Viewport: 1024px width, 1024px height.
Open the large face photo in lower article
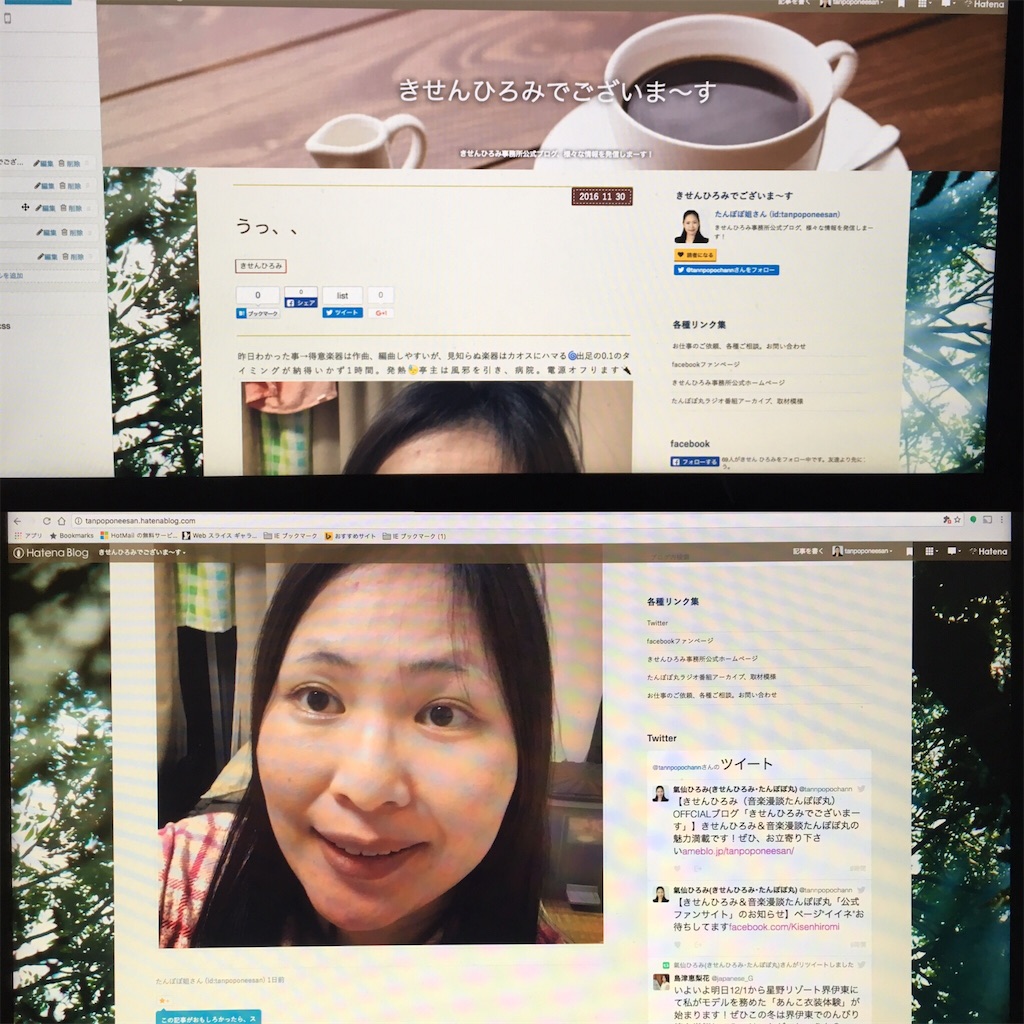click(381, 754)
